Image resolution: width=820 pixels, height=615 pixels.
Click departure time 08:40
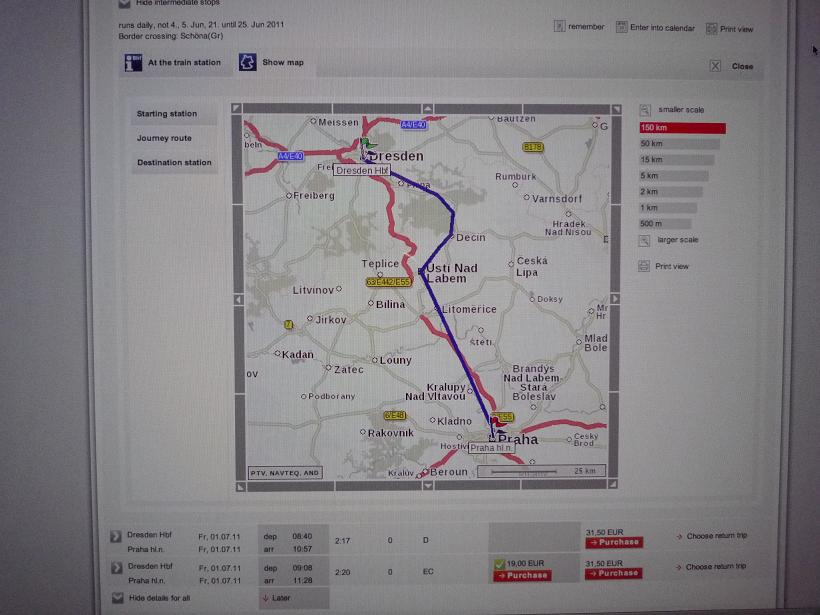tap(302, 537)
